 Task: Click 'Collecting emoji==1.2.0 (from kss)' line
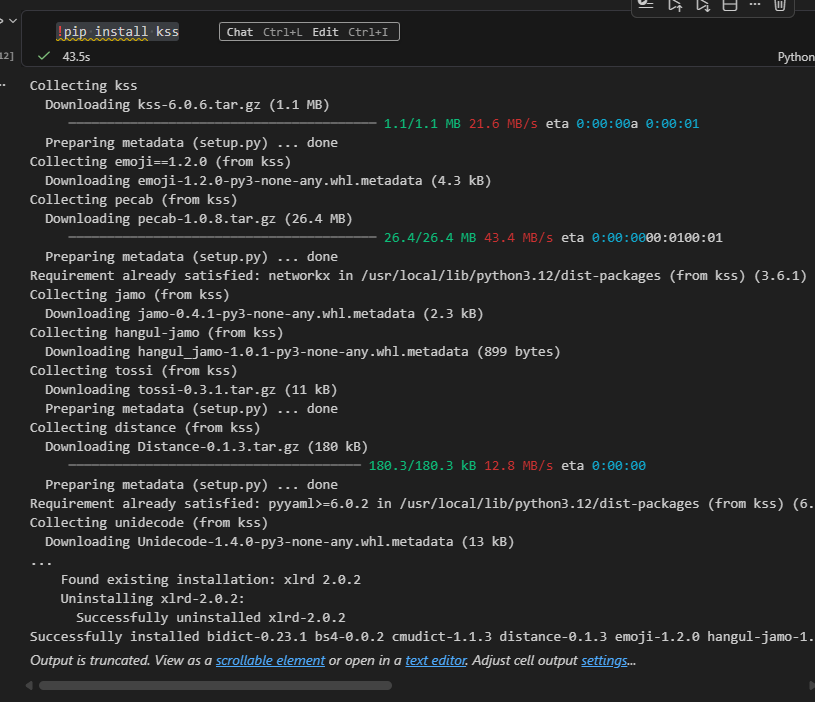pyautogui.click(x=160, y=162)
